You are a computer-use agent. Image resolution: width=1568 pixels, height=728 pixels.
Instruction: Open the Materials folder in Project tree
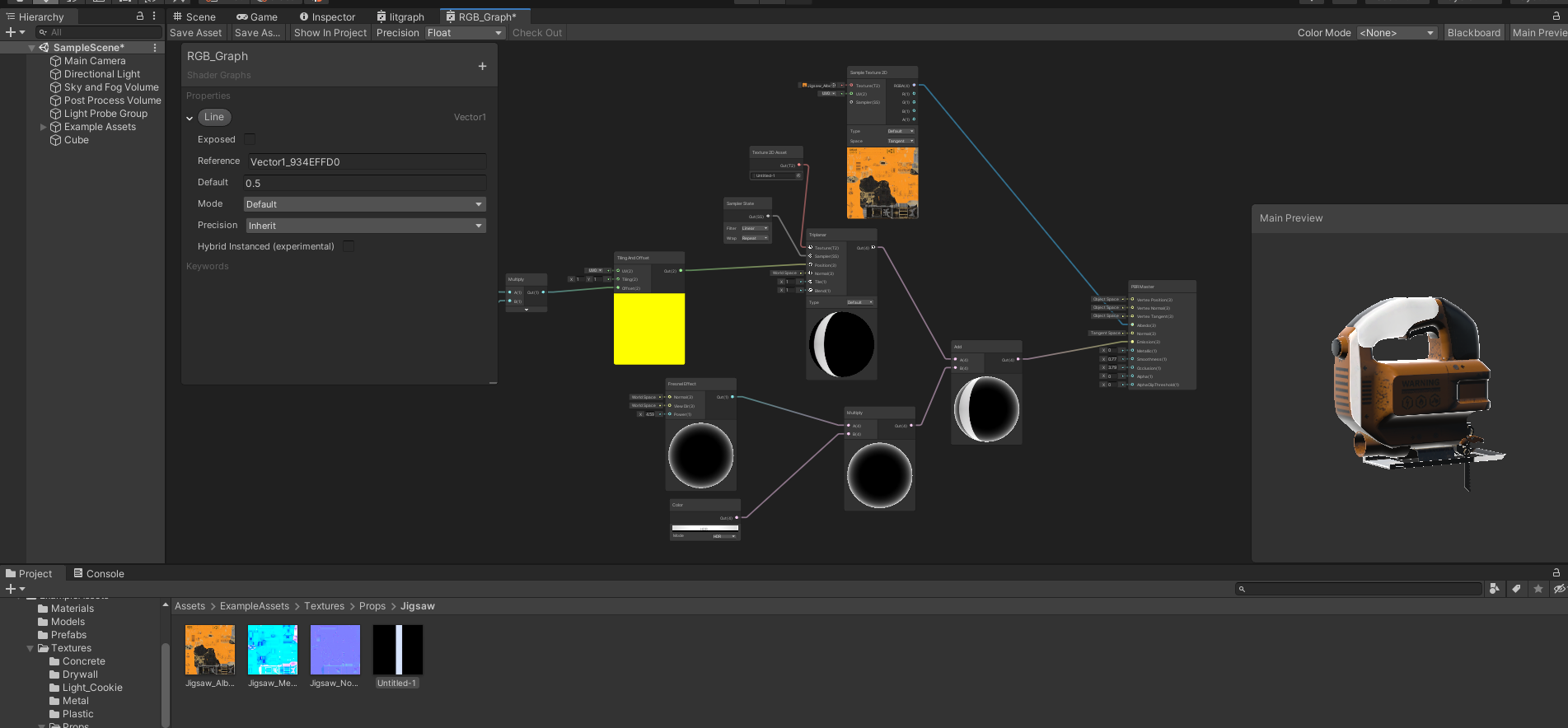66,609
